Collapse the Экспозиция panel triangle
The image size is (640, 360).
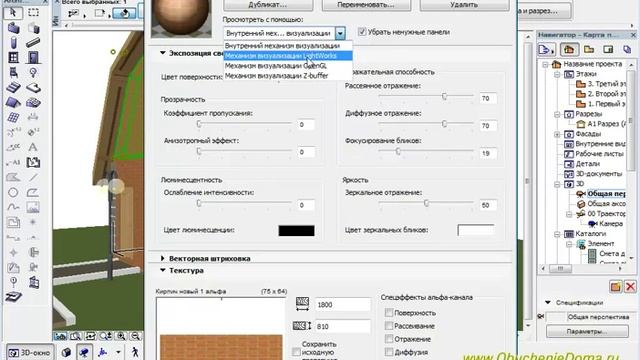[x=163, y=53]
